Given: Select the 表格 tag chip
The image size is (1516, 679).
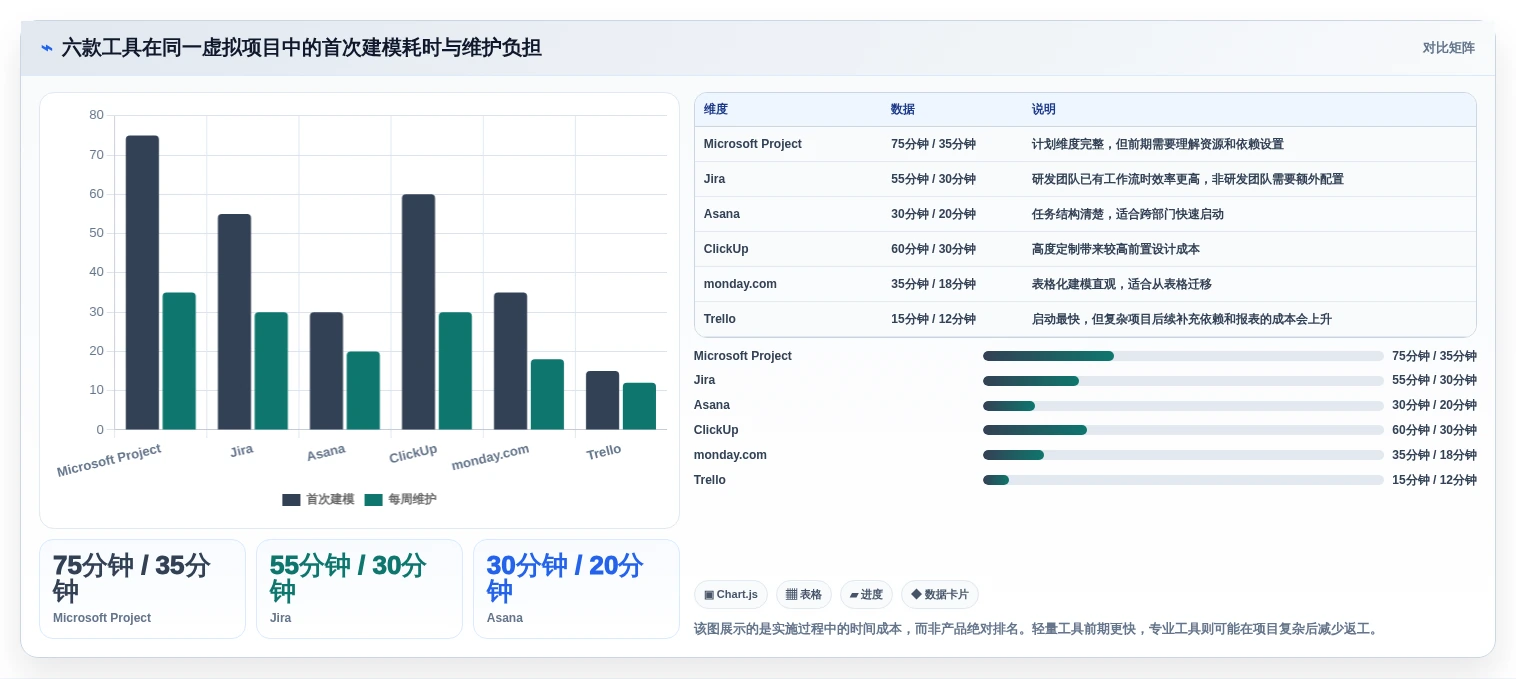Looking at the screenshot, I should pyautogui.click(x=804, y=595).
